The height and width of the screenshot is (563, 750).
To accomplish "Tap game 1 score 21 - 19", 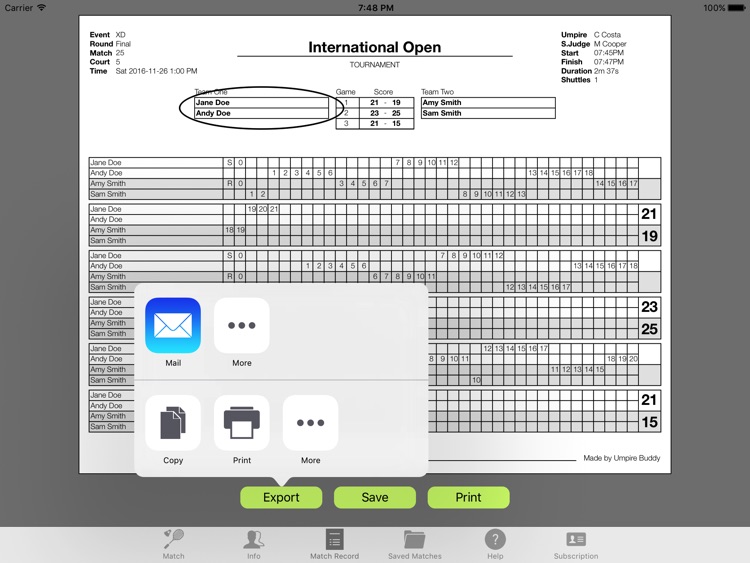I will (x=386, y=102).
